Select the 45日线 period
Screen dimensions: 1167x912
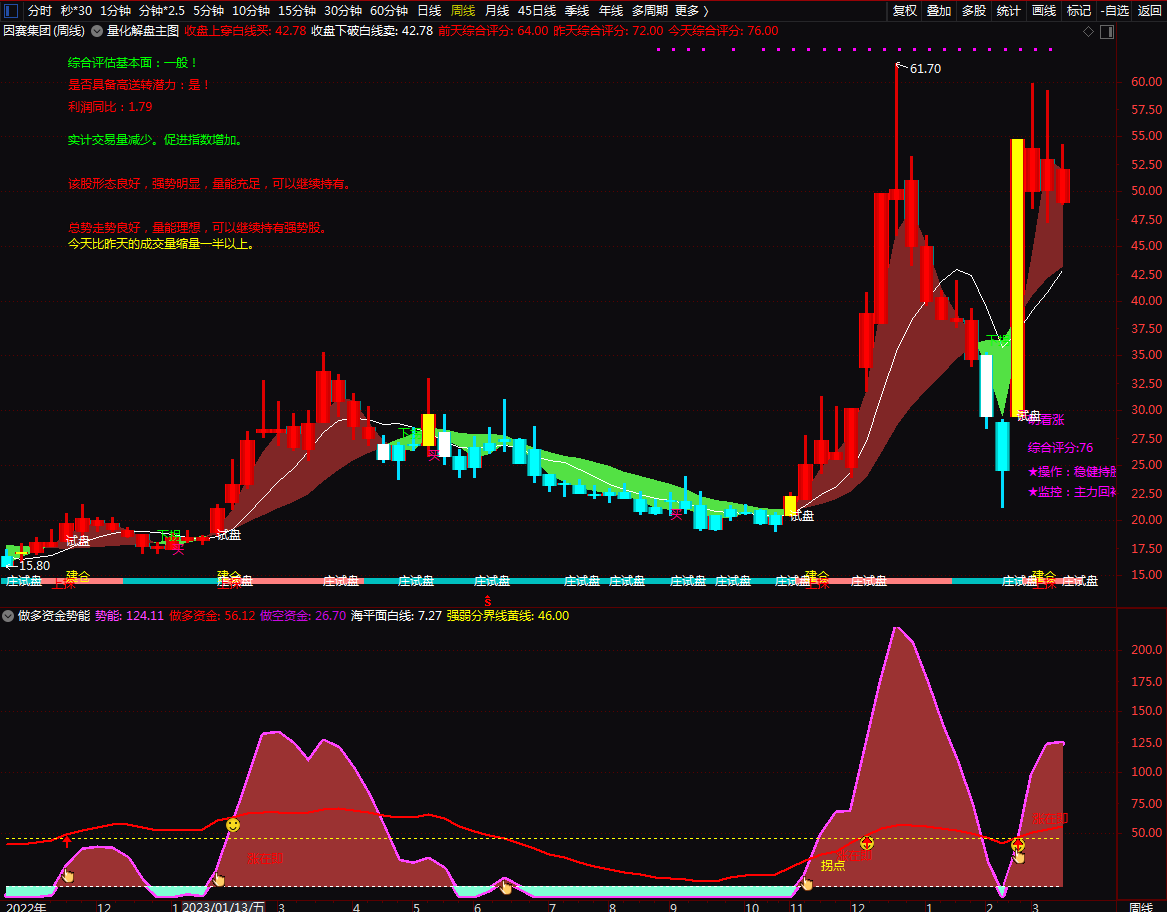click(537, 10)
